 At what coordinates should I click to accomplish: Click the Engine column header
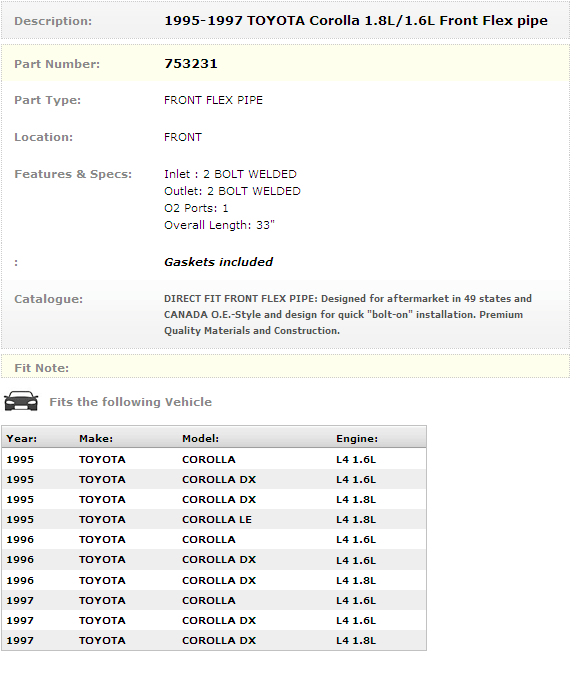pyautogui.click(x=357, y=439)
